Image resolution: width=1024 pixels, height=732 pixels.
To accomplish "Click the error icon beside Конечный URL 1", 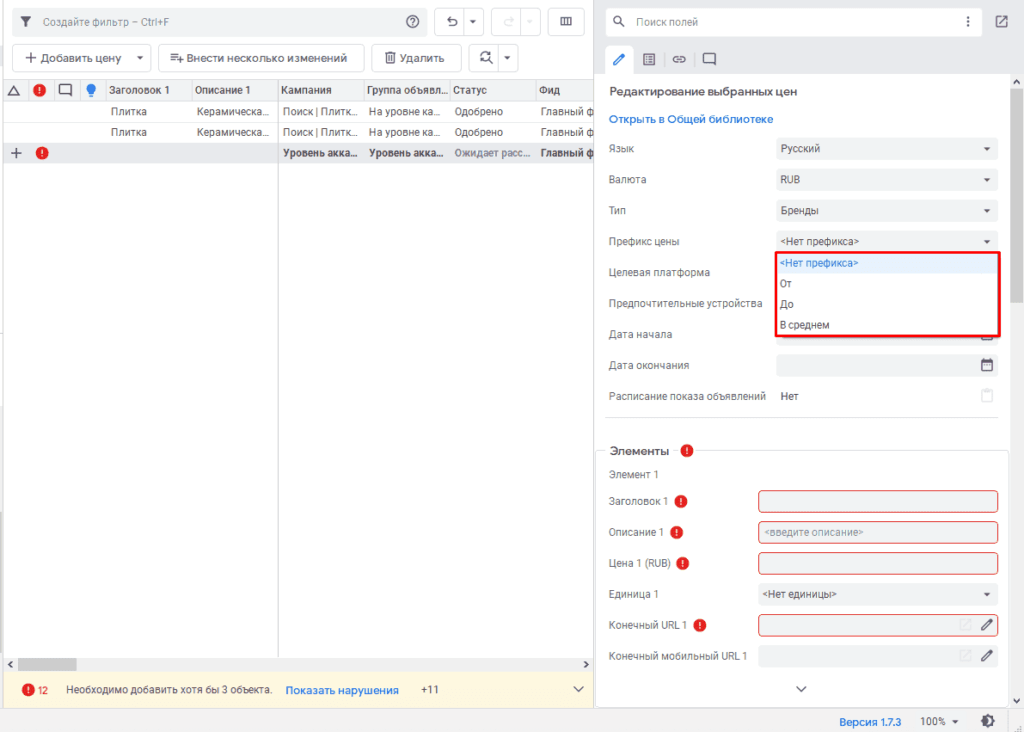I will click(x=699, y=625).
